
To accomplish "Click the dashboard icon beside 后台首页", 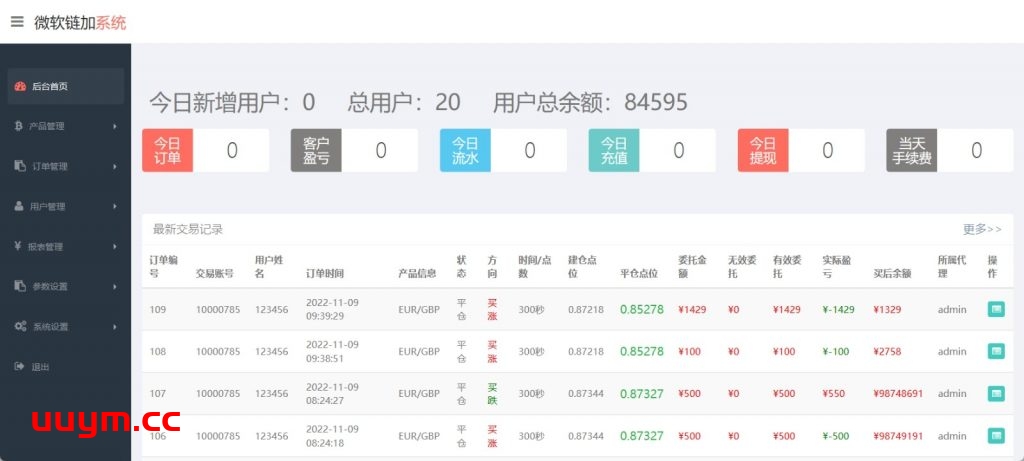I will tap(20, 87).
